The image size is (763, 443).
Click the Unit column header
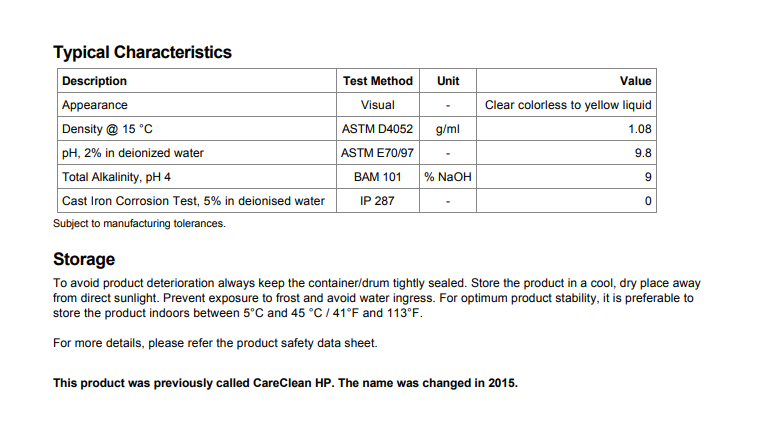pyautogui.click(x=448, y=81)
